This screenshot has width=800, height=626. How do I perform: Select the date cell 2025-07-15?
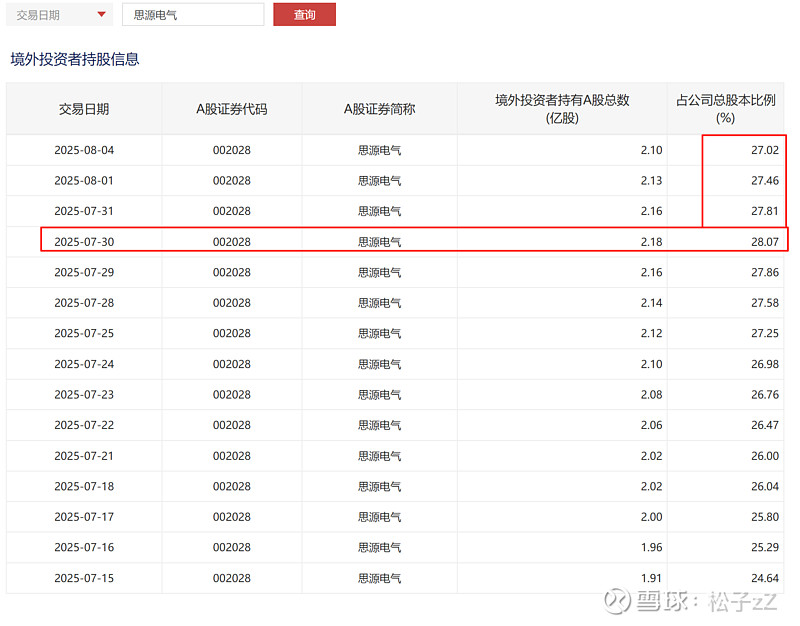pos(84,578)
